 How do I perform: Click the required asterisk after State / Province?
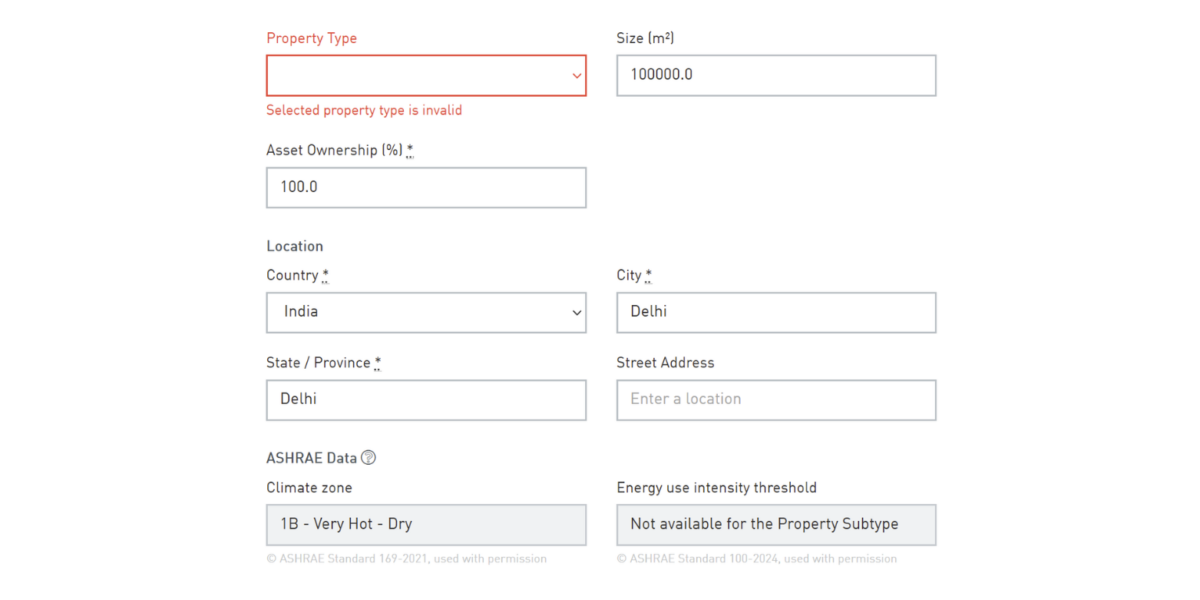click(378, 362)
